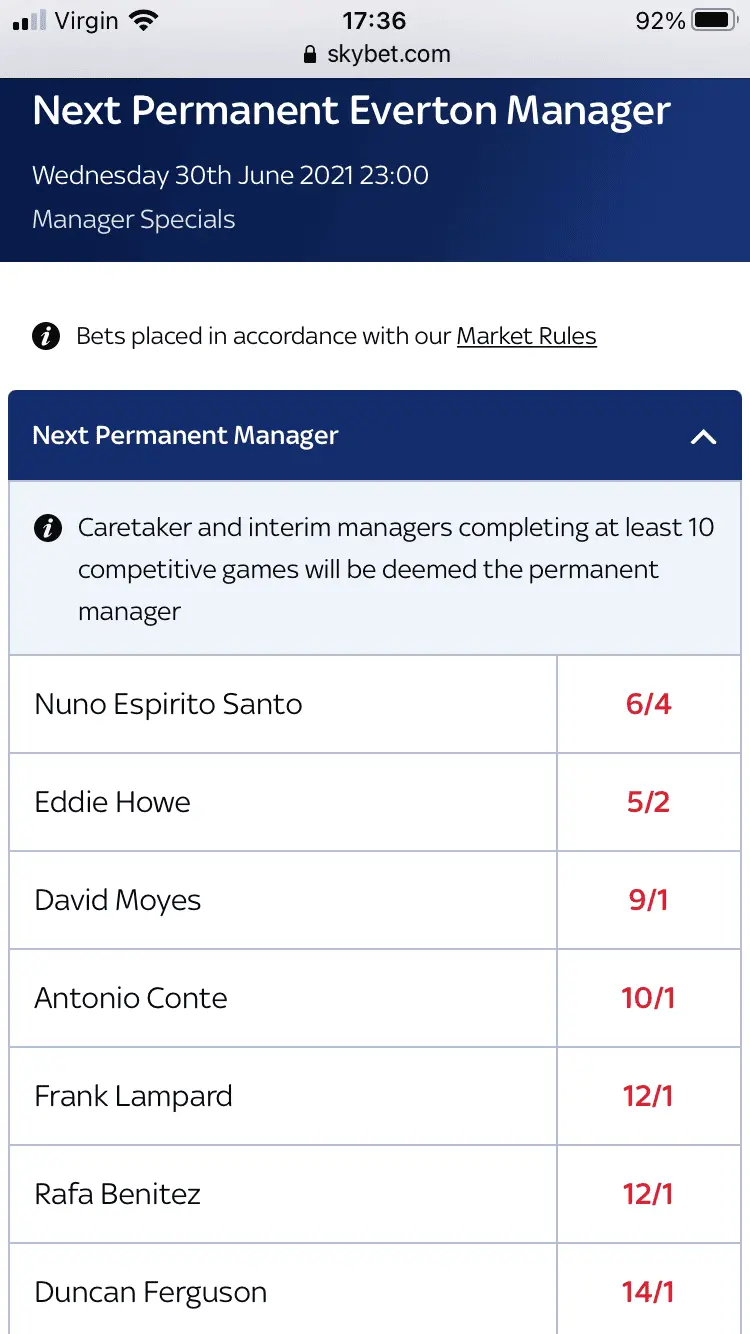This screenshot has width=750, height=1334.
Task: Collapse the Next Permanent Manager chevron
Action: tap(704, 436)
